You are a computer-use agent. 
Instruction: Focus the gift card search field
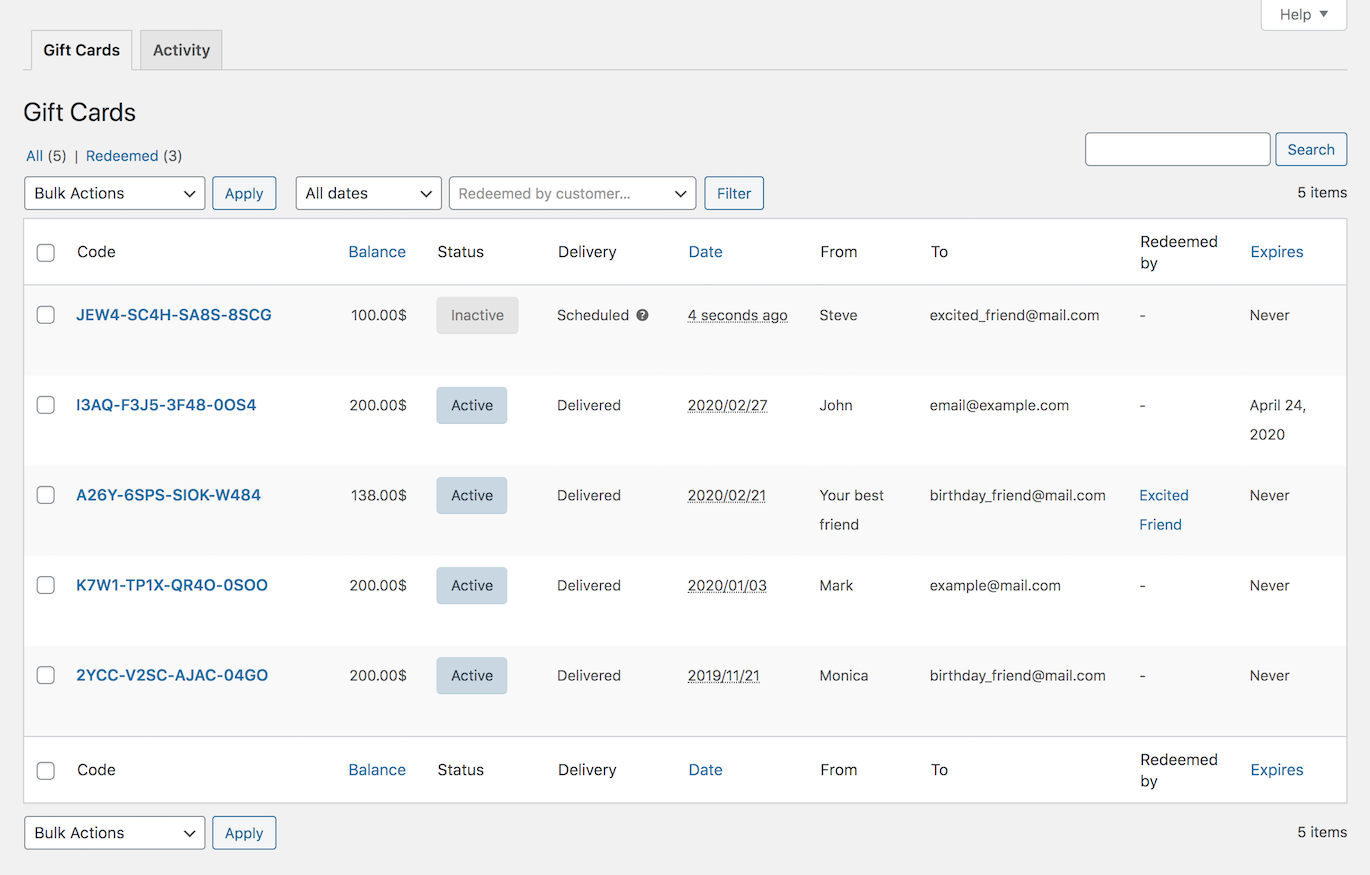pyautogui.click(x=1178, y=149)
